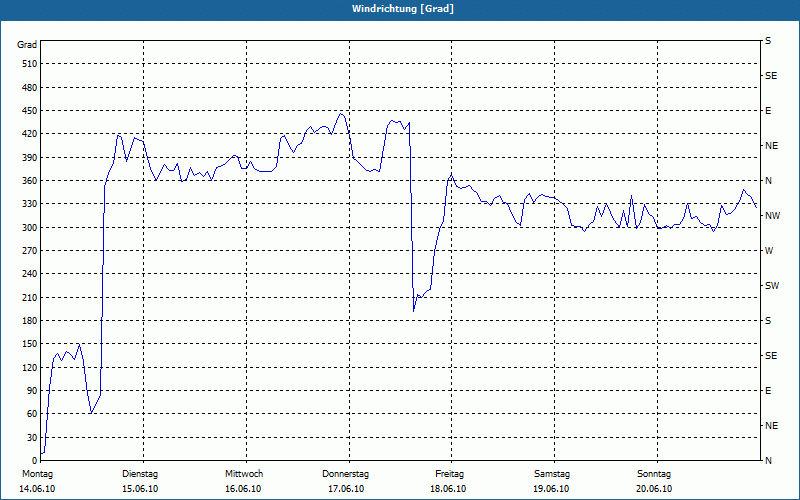800x500 pixels.
Task: Select the 330 degree axis label
Action: coord(30,204)
